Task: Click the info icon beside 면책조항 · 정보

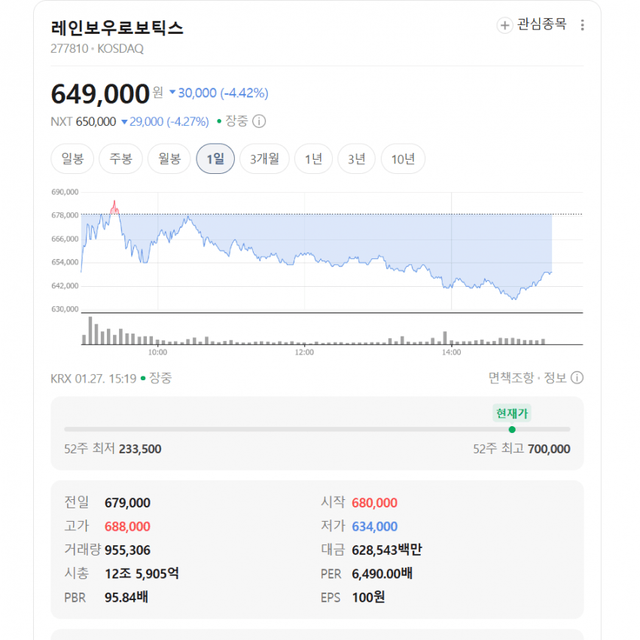Action: pyautogui.click(x=577, y=377)
